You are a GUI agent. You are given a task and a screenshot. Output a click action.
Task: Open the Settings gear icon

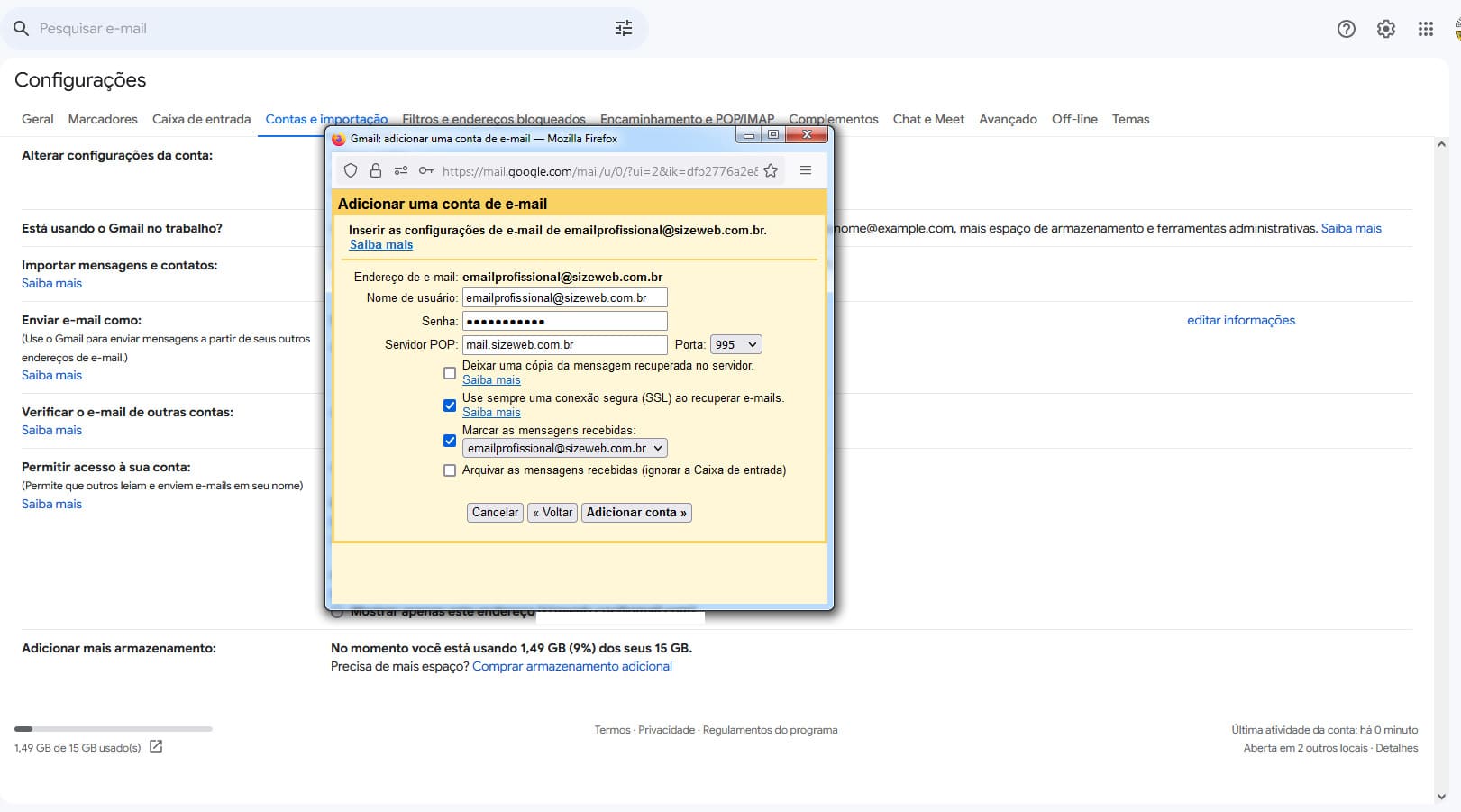[x=1385, y=29]
